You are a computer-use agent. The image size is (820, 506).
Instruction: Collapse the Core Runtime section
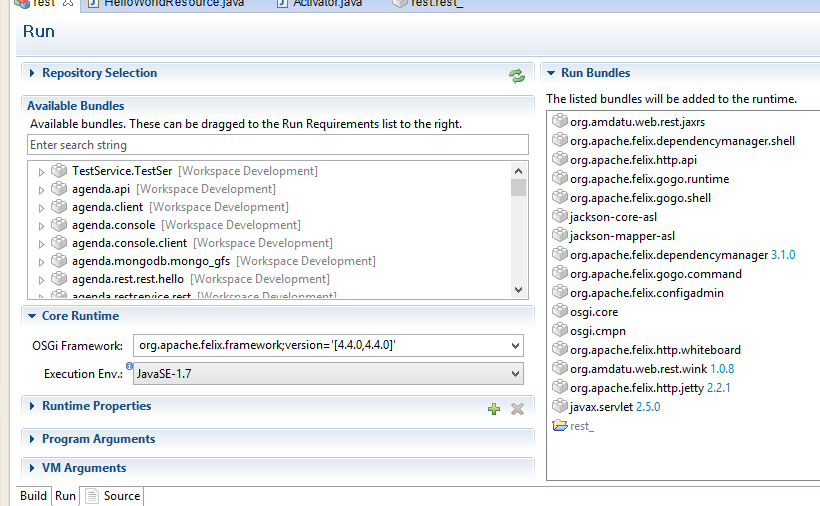coord(32,316)
